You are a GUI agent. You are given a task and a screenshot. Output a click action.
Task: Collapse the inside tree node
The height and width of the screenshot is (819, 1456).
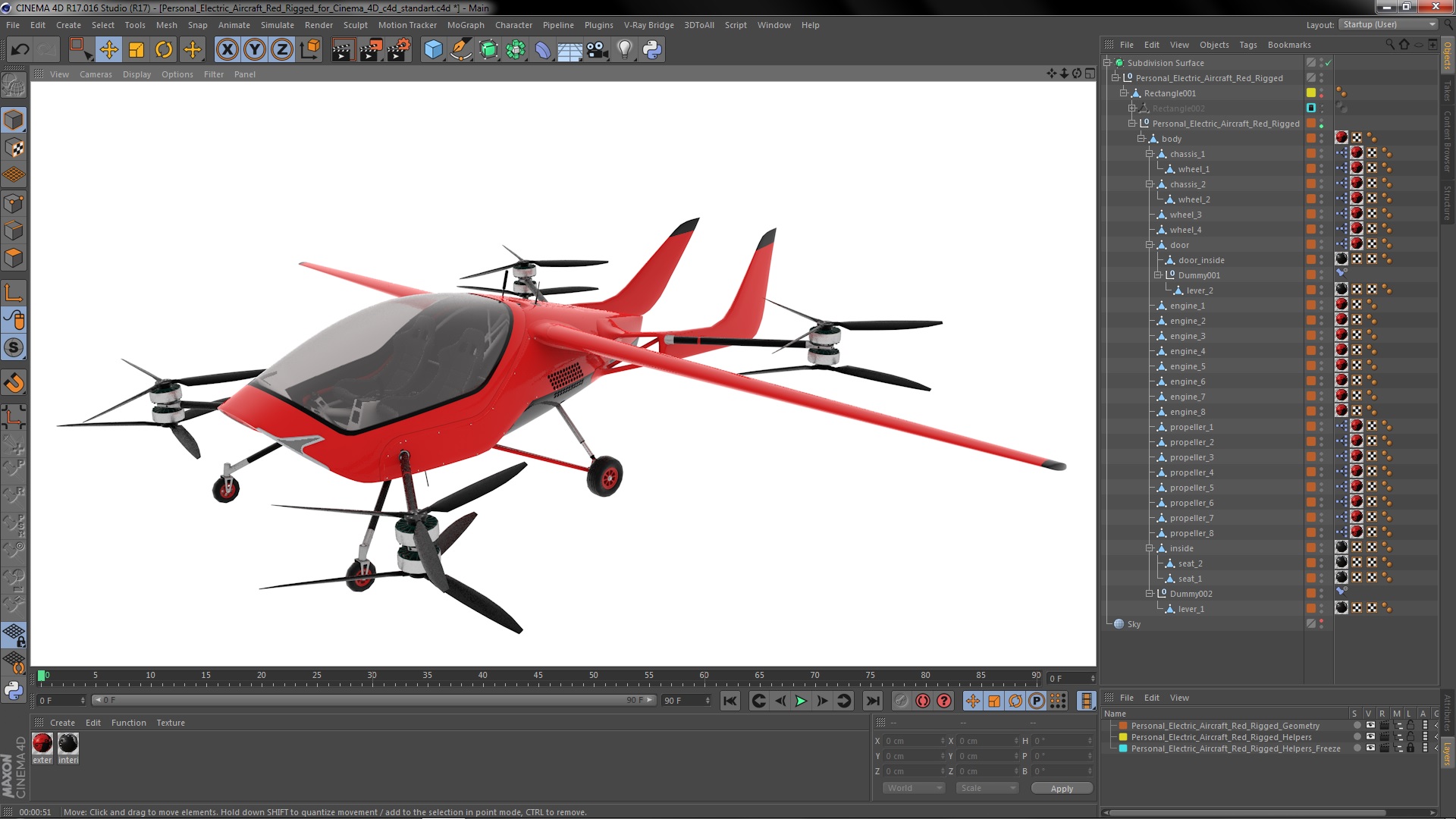tap(1149, 548)
